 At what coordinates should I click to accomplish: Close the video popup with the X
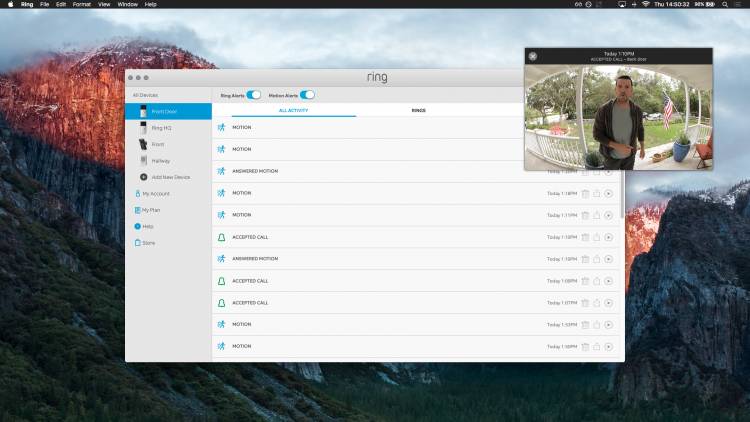point(532,56)
